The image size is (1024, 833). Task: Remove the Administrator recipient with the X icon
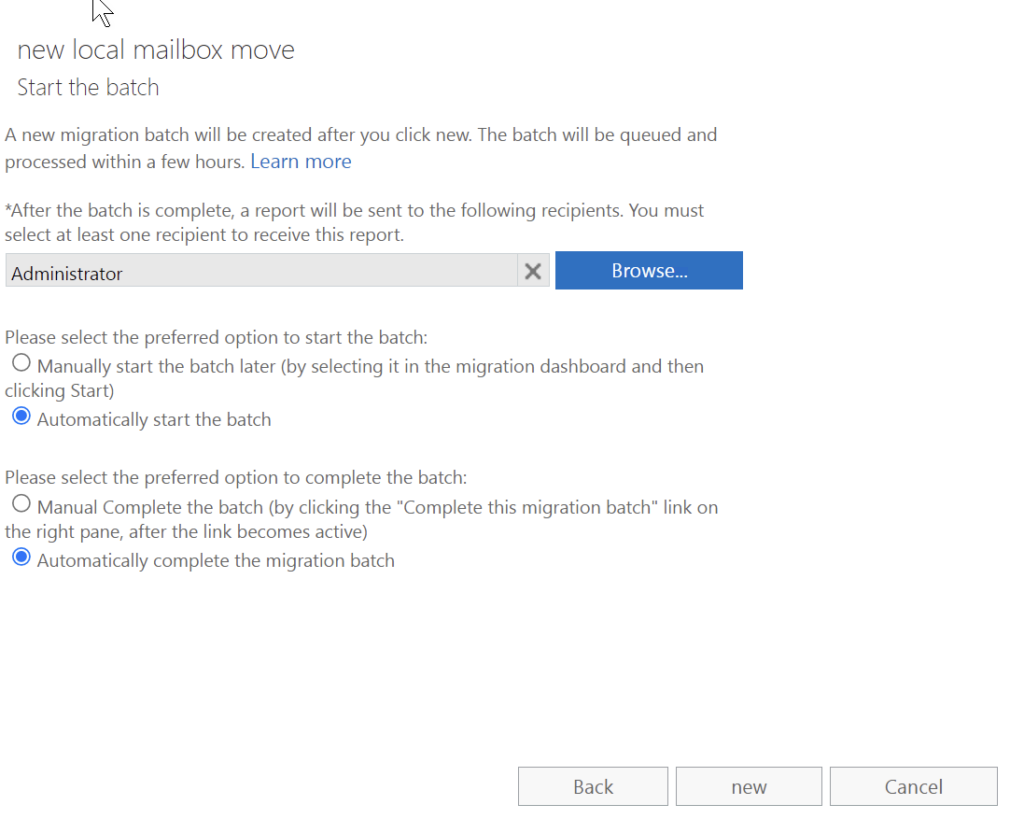(533, 271)
